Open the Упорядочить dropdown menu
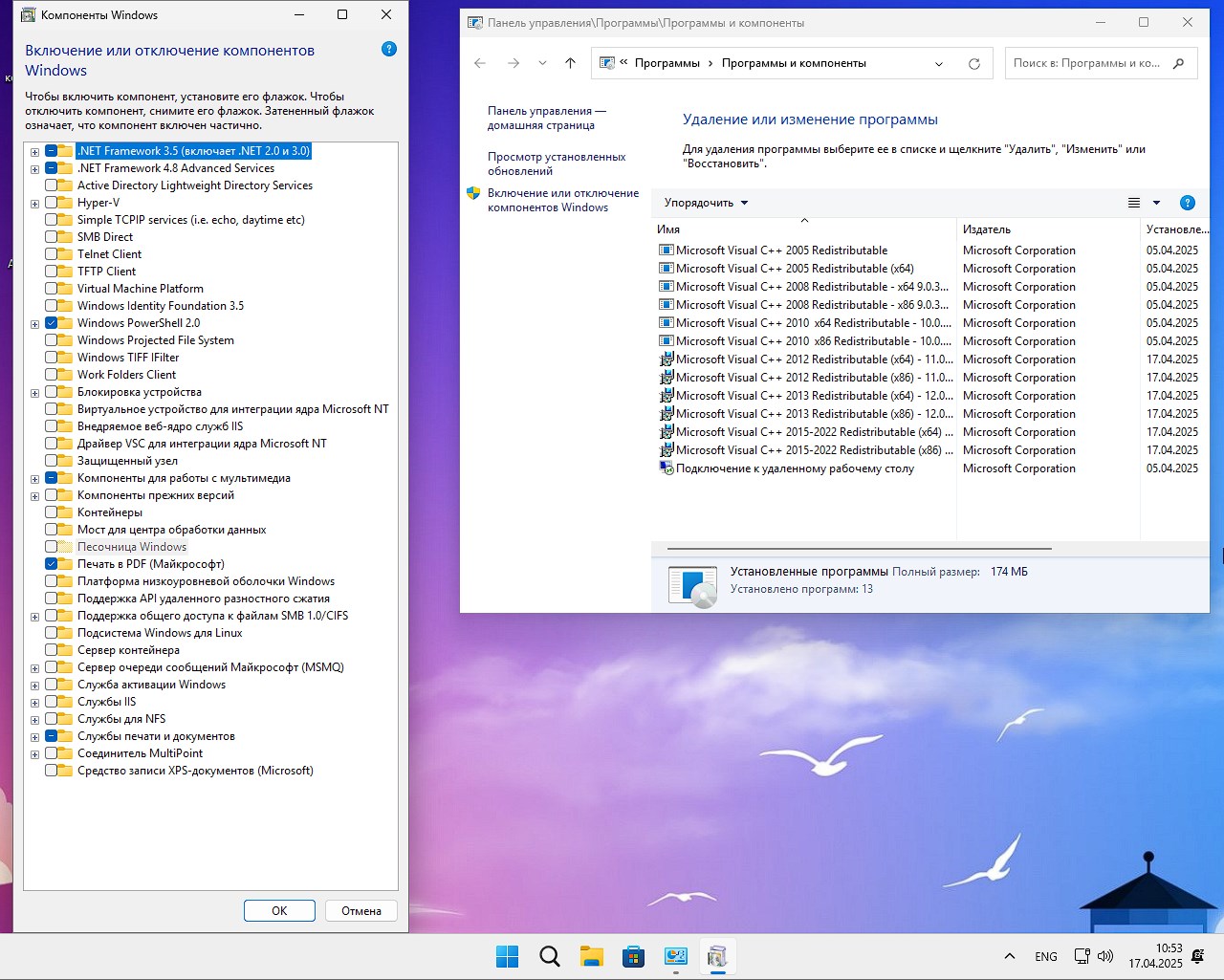 click(707, 203)
